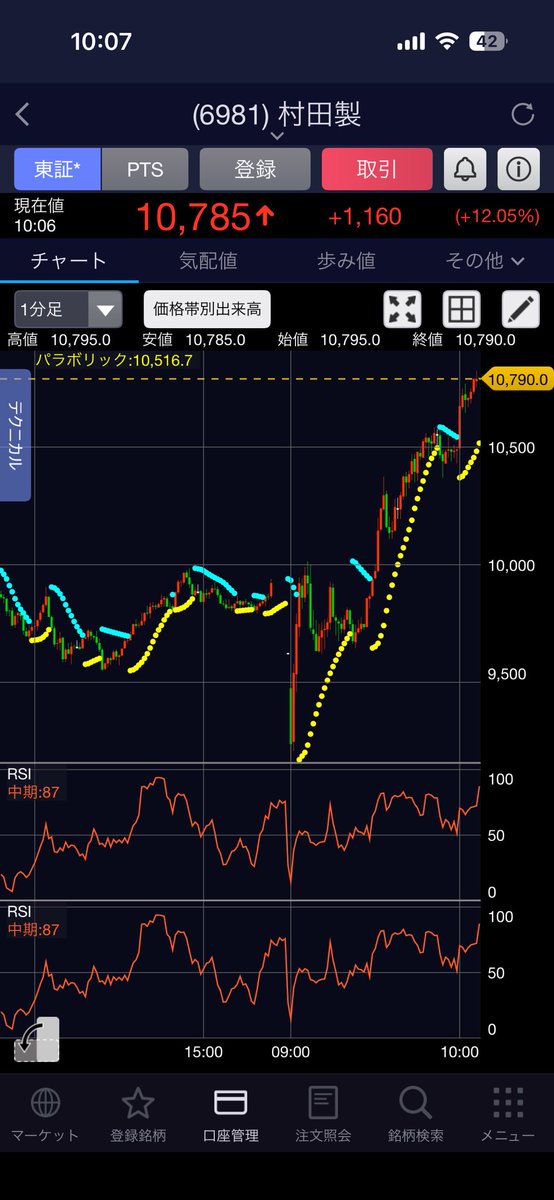Tap the lower RSI 中期:87 label

click(x=33, y=929)
